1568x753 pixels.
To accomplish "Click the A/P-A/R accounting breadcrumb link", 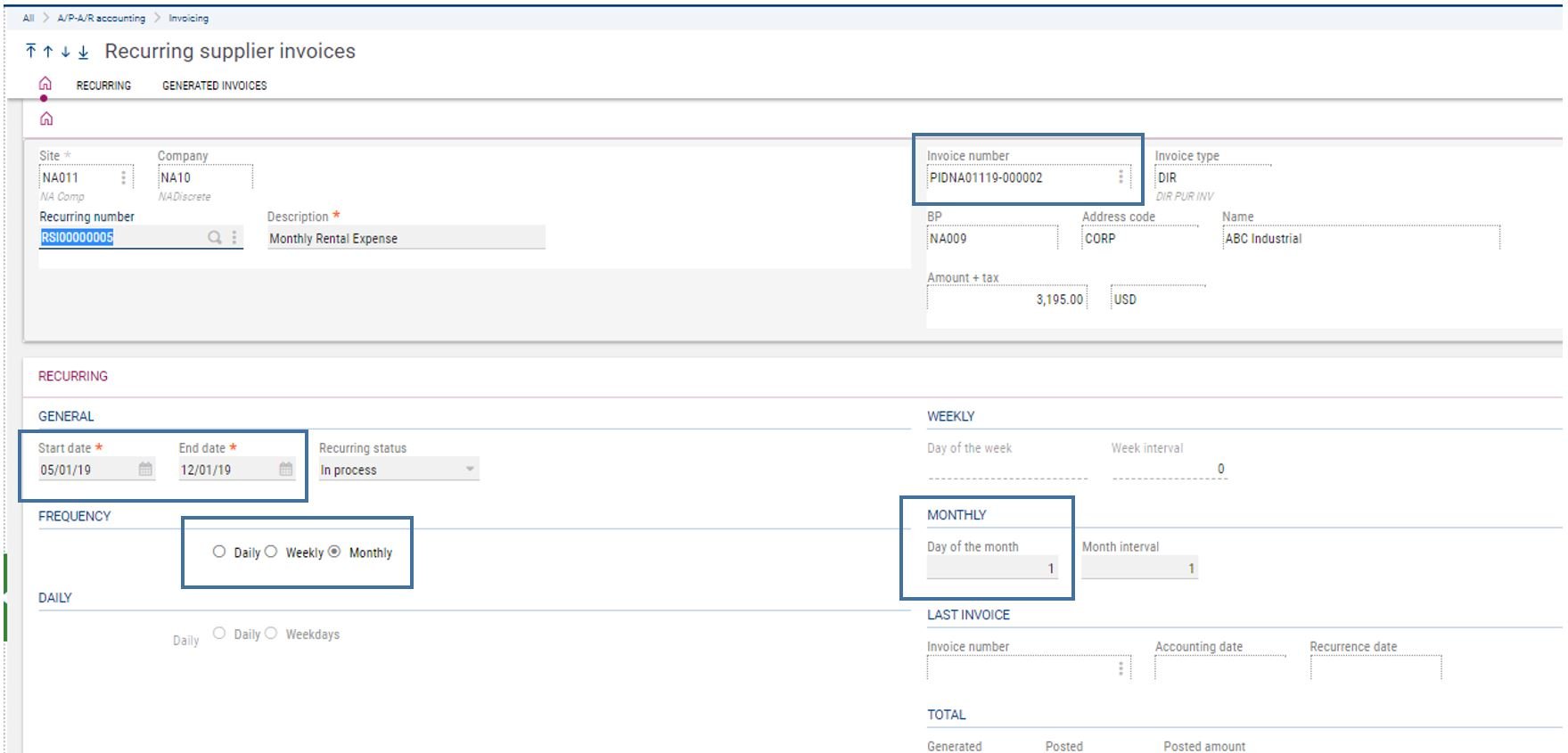I will (x=101, y=18).
